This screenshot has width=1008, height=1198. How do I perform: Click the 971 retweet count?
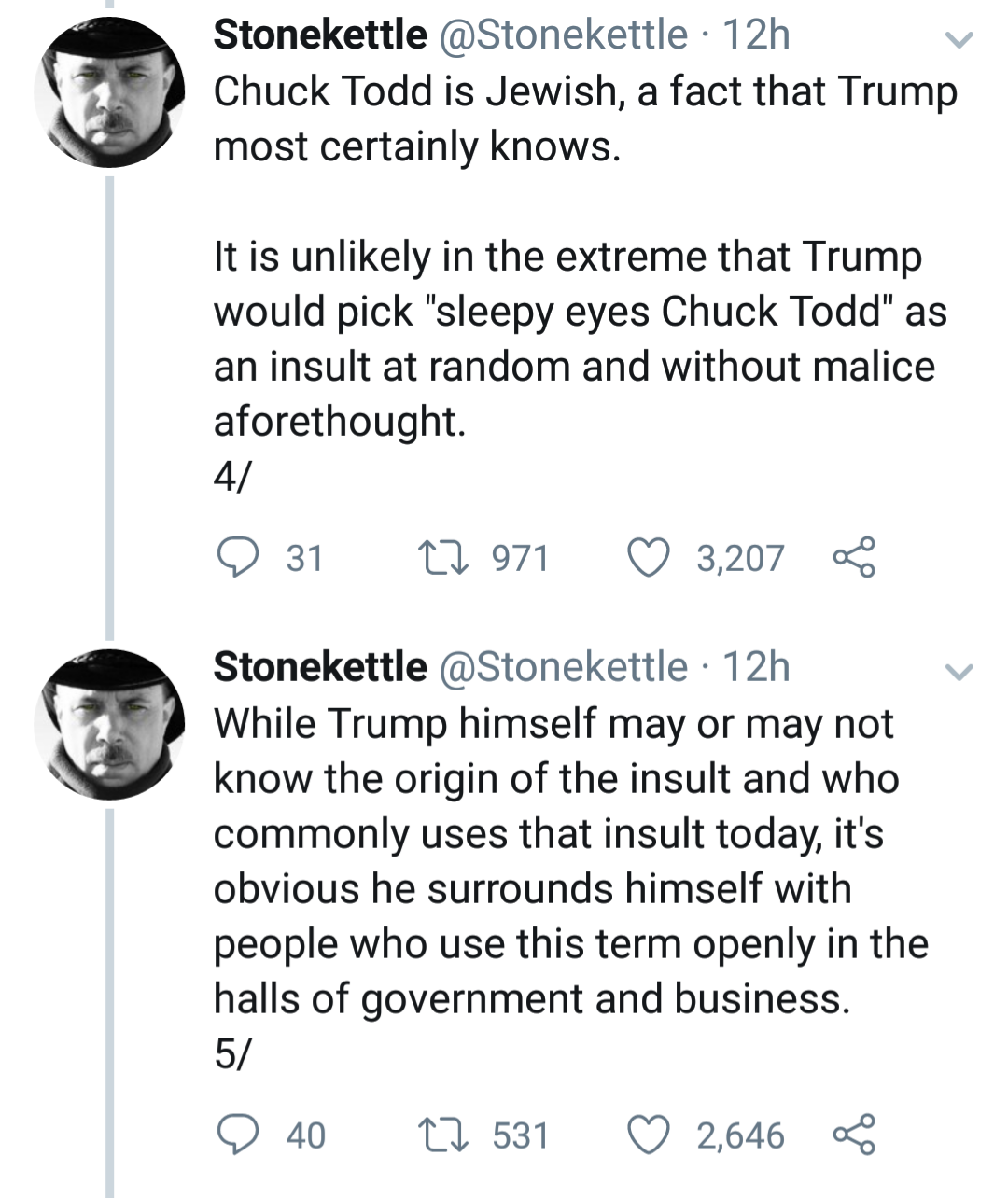point(520,558)
